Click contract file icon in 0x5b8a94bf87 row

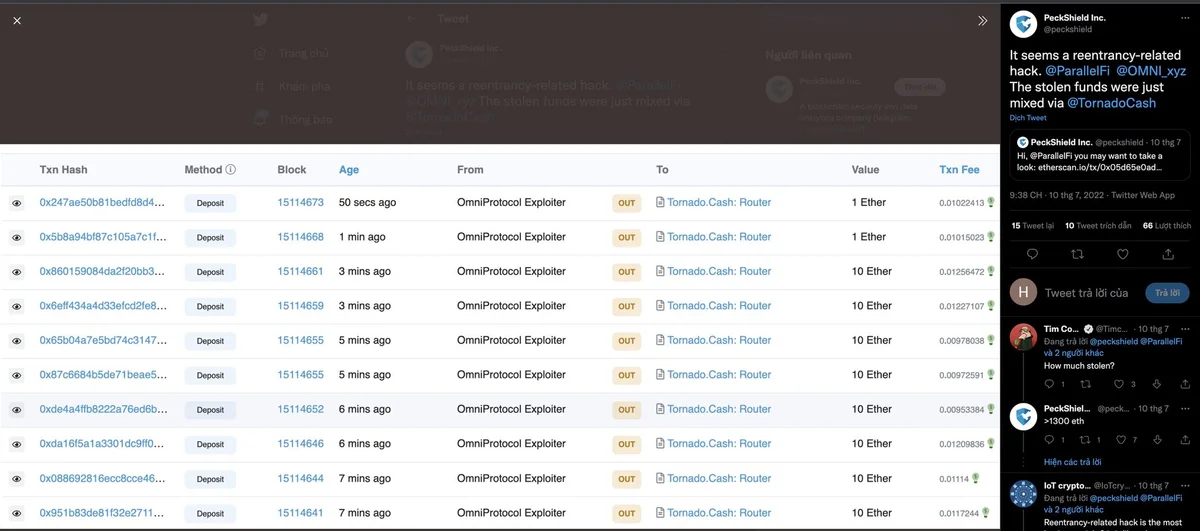click(660, 237)
